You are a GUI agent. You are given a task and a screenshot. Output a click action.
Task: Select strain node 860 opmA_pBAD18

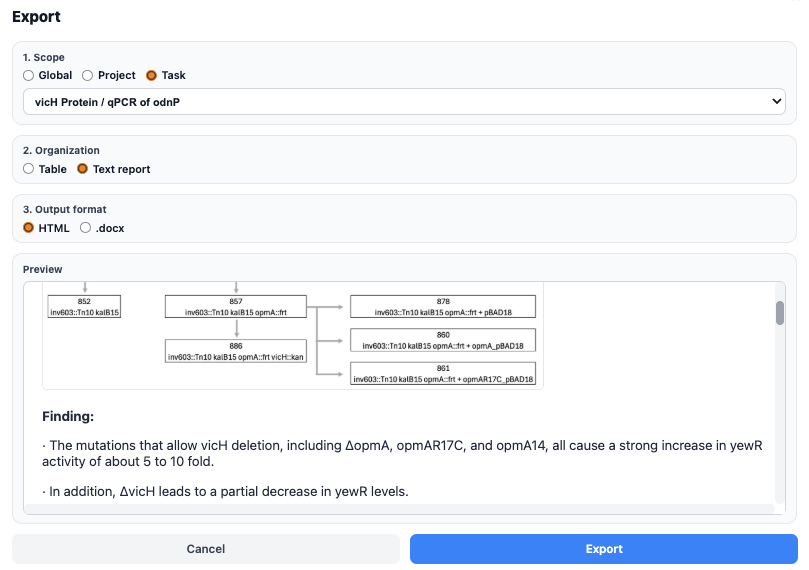point(443,340)
